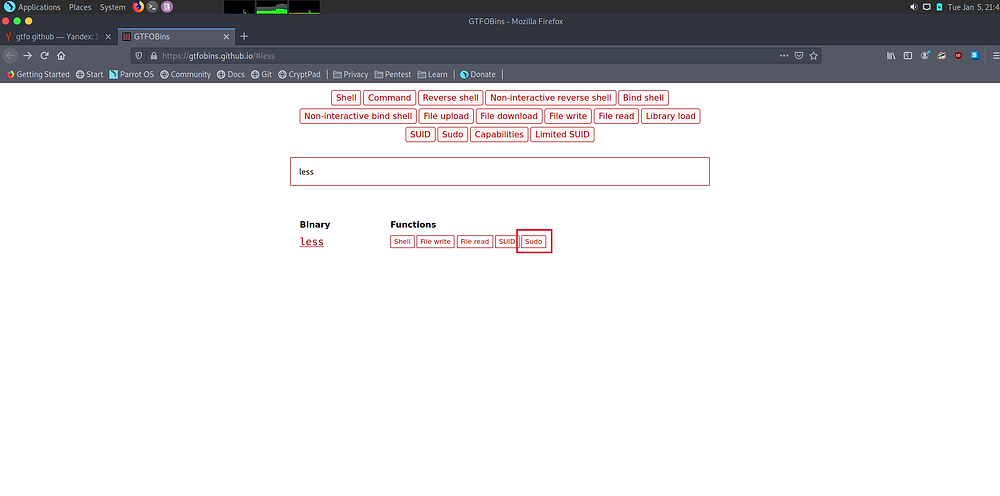The image size is (1000, 496).
Task: Click the network monitor icon in tray
Action: coord(927,7)
